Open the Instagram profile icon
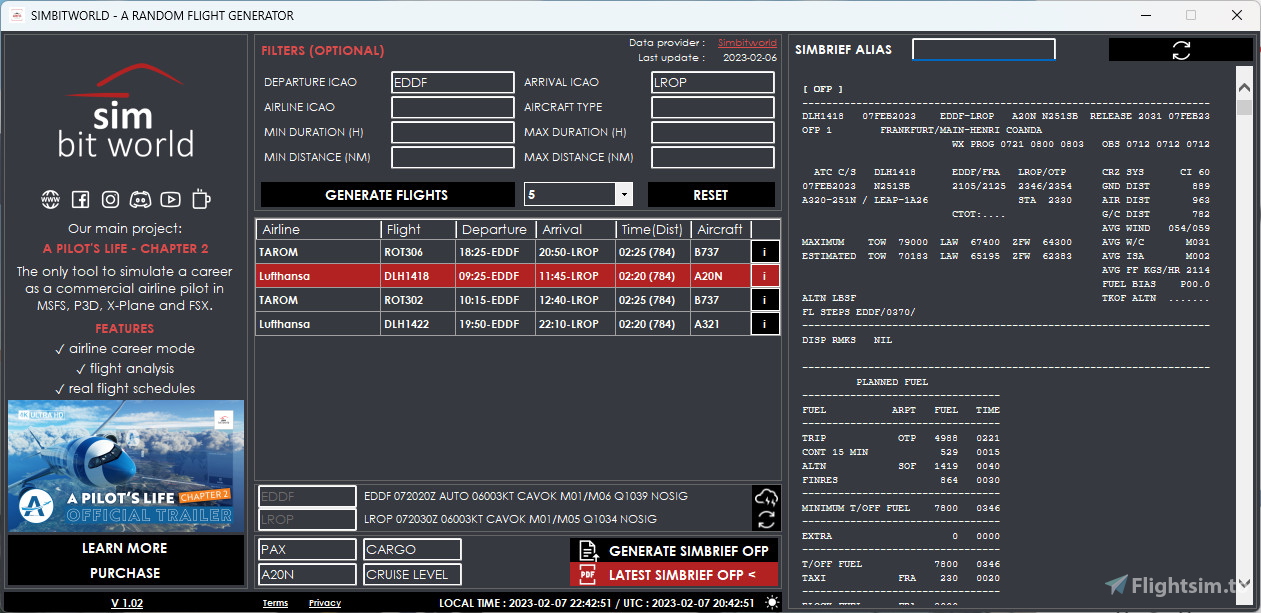This screenshot has height=613, width=1261. coord(110,199)
